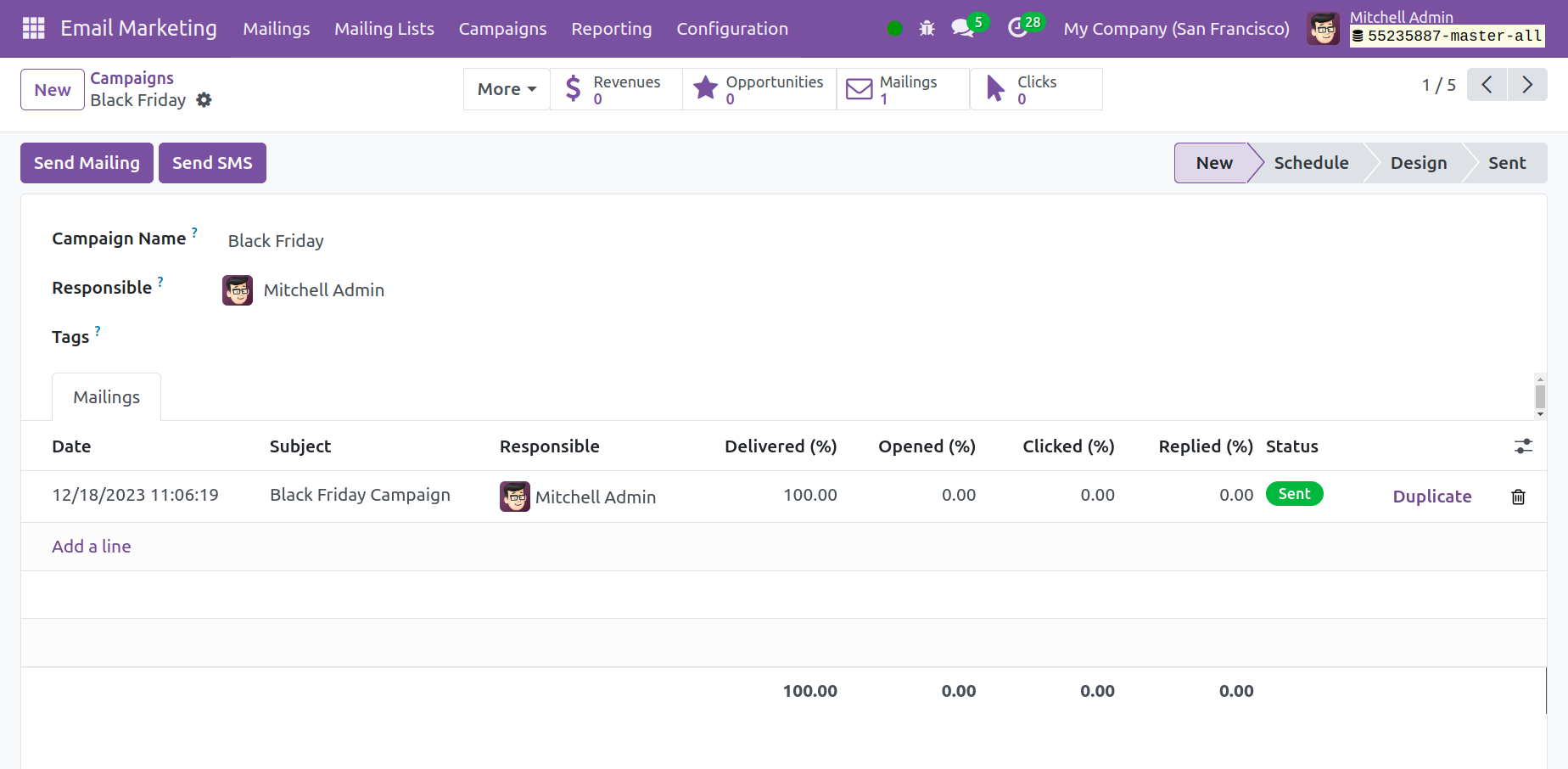
Task: Open the Reporting menu
Action: (611, 29)
